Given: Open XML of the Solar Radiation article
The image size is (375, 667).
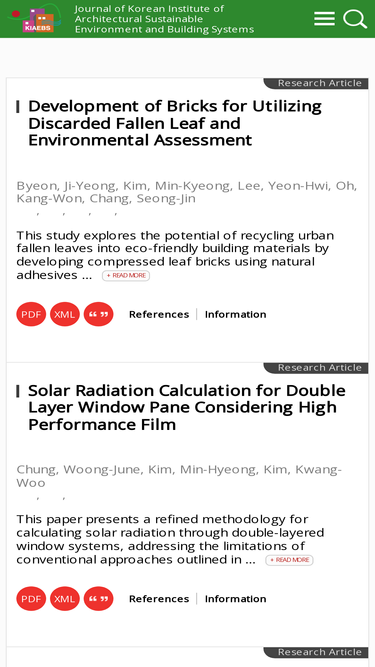Looking at the screenshot, I should tap(65, 599).
